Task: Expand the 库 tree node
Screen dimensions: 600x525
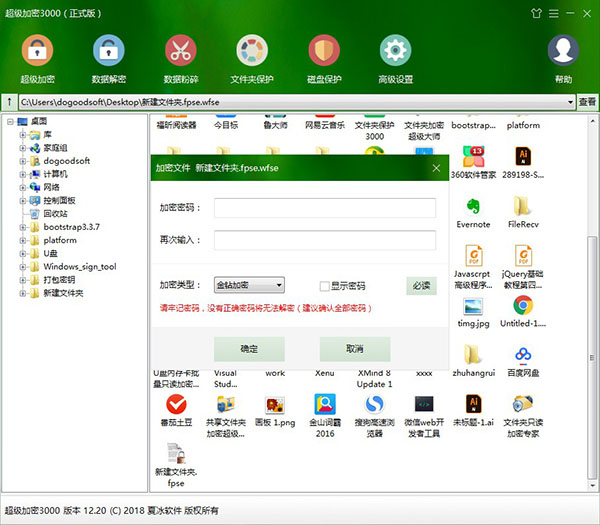Action: click(23, 135)
